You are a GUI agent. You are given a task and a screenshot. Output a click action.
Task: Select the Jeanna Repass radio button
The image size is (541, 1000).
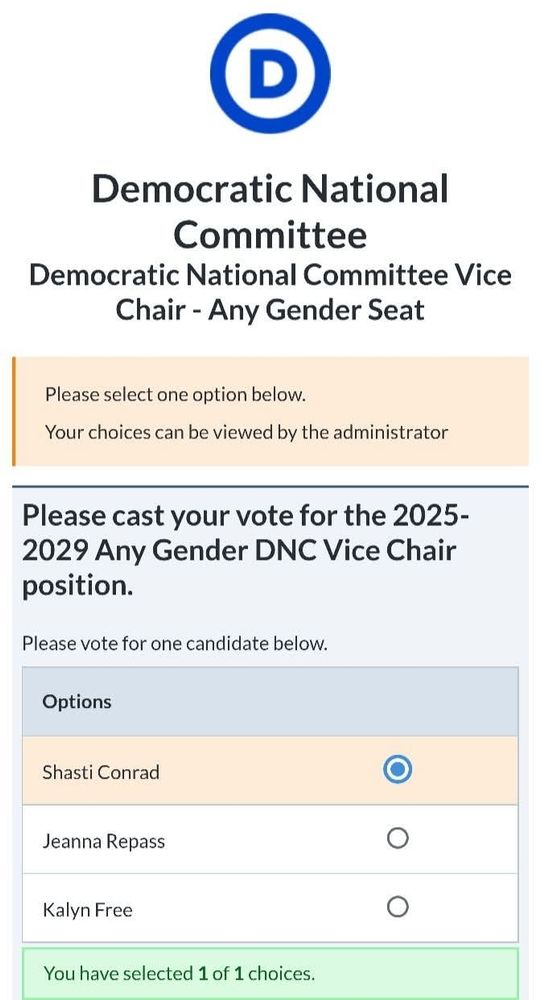[x=397, y=839]
